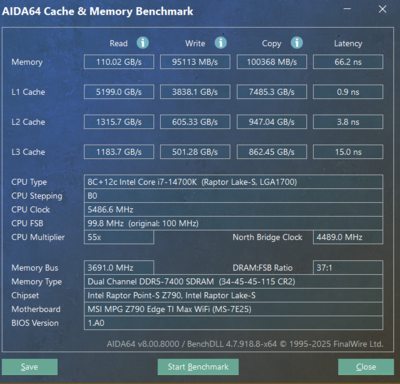
Task: Open the Read info icon
Action: coord(143,43)
